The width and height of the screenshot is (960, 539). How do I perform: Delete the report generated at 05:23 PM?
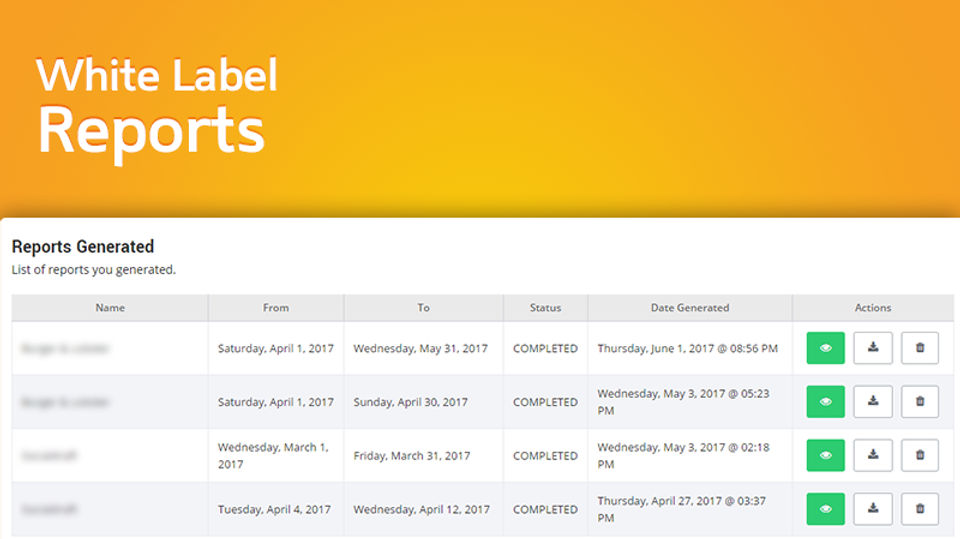(x=920, y=402)
